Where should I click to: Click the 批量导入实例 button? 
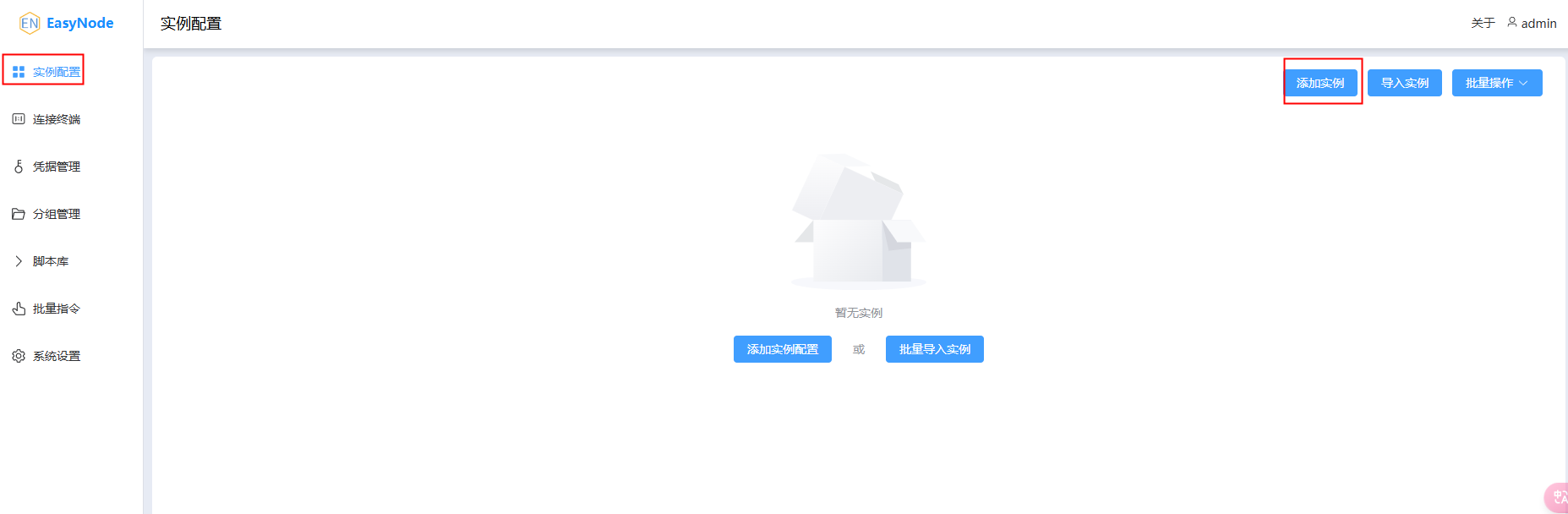click(935, 349)
